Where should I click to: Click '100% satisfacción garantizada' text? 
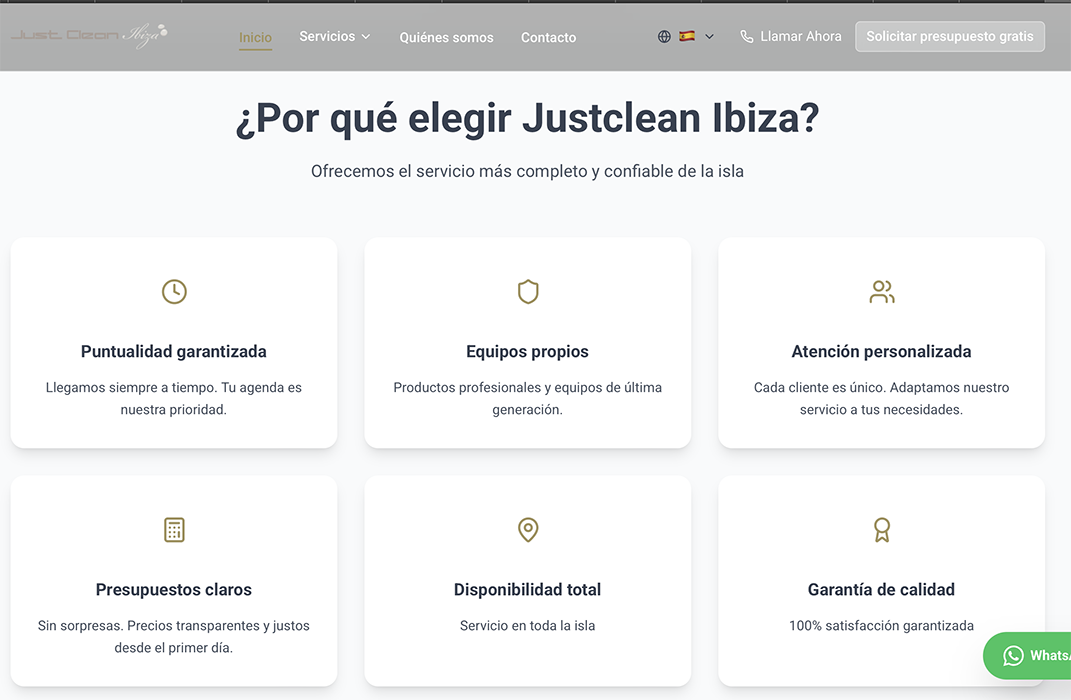click(881, 626)
